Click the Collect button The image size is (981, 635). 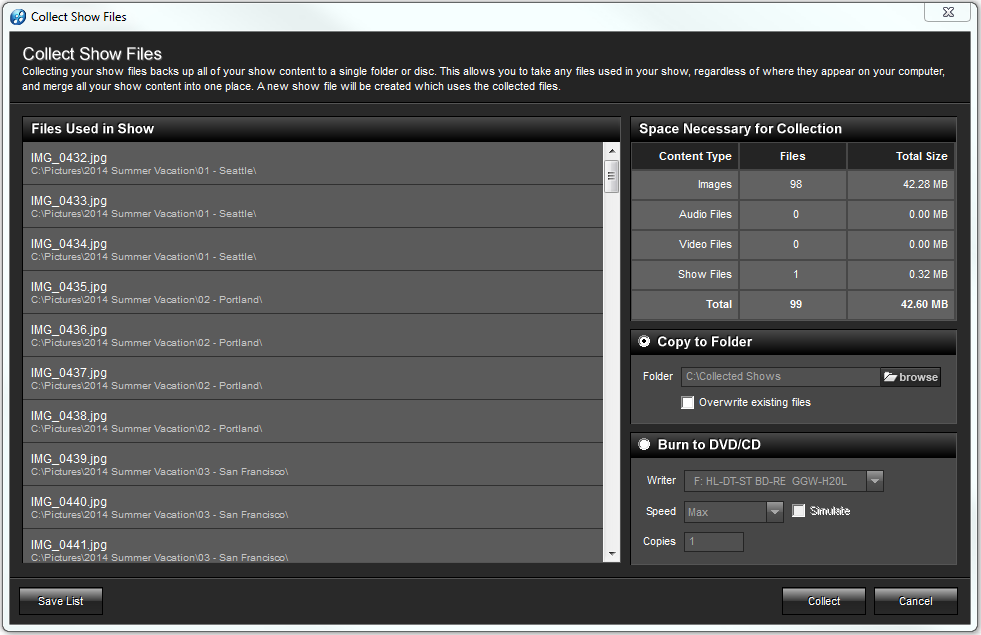pos(824,601)
